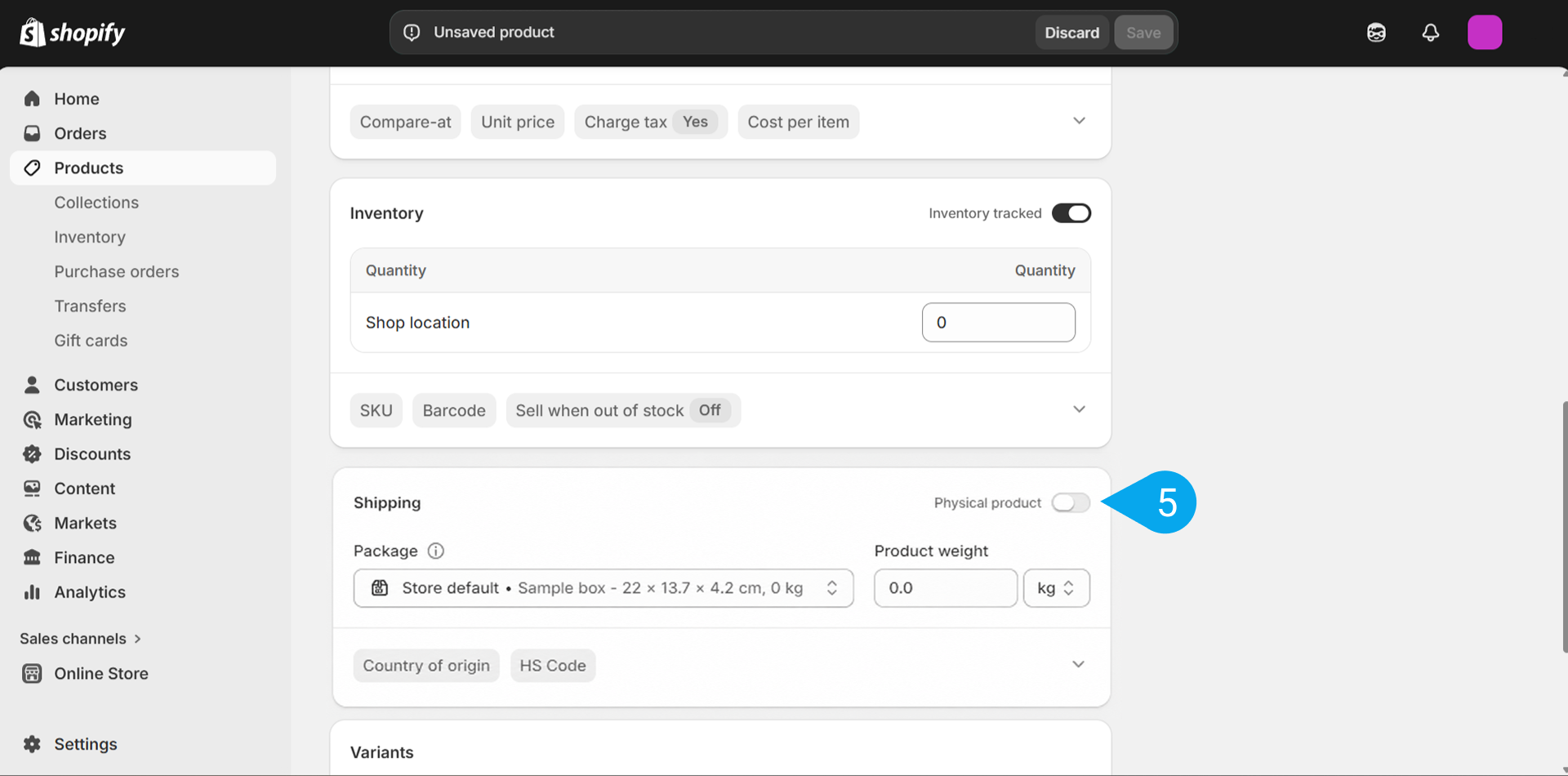Screen dimensions: 1568x776
Task: Expand the pricing details chevron
Action: click(x=1079, y=121)
